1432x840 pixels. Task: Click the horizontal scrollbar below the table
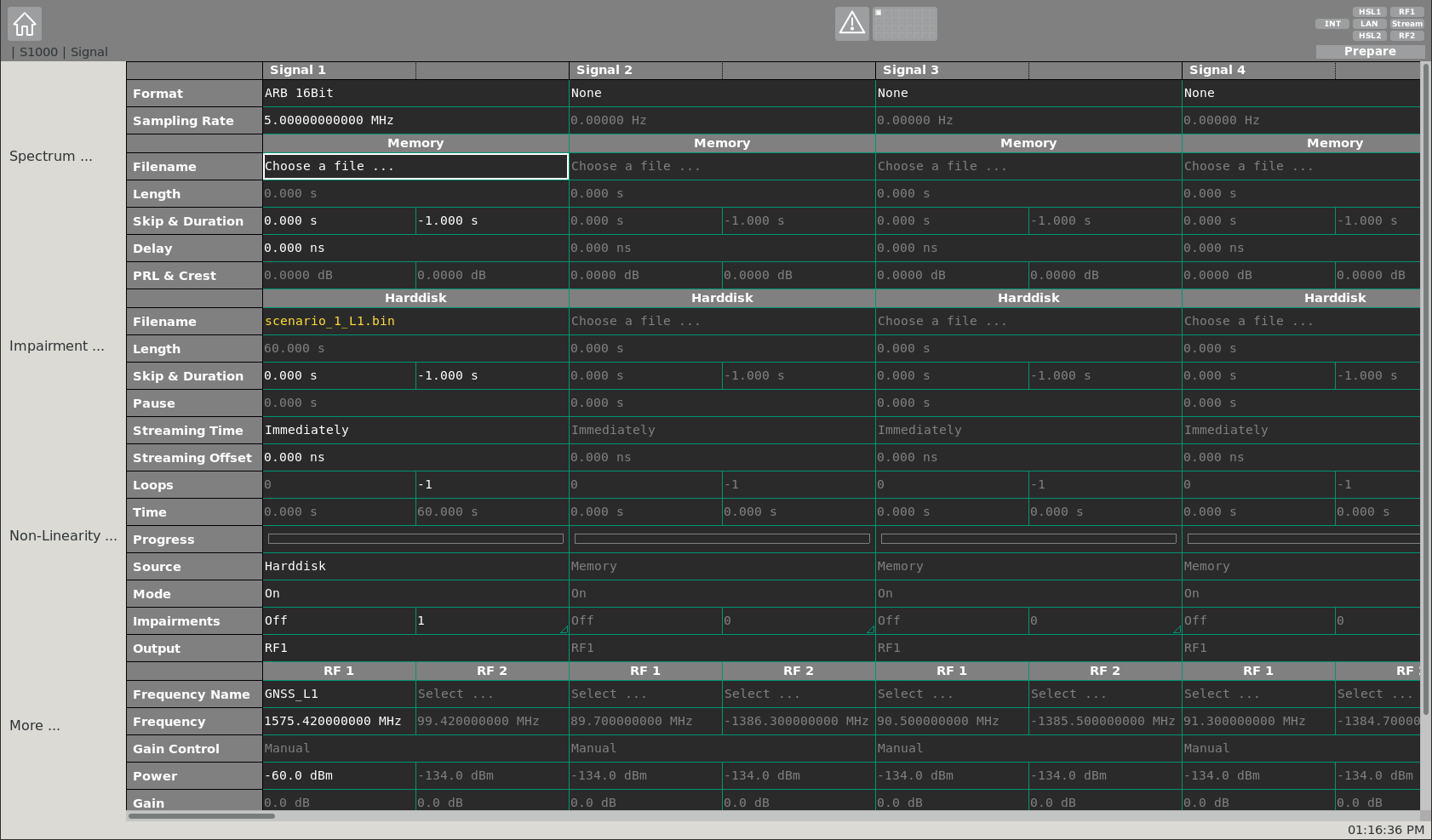(201, 816)
